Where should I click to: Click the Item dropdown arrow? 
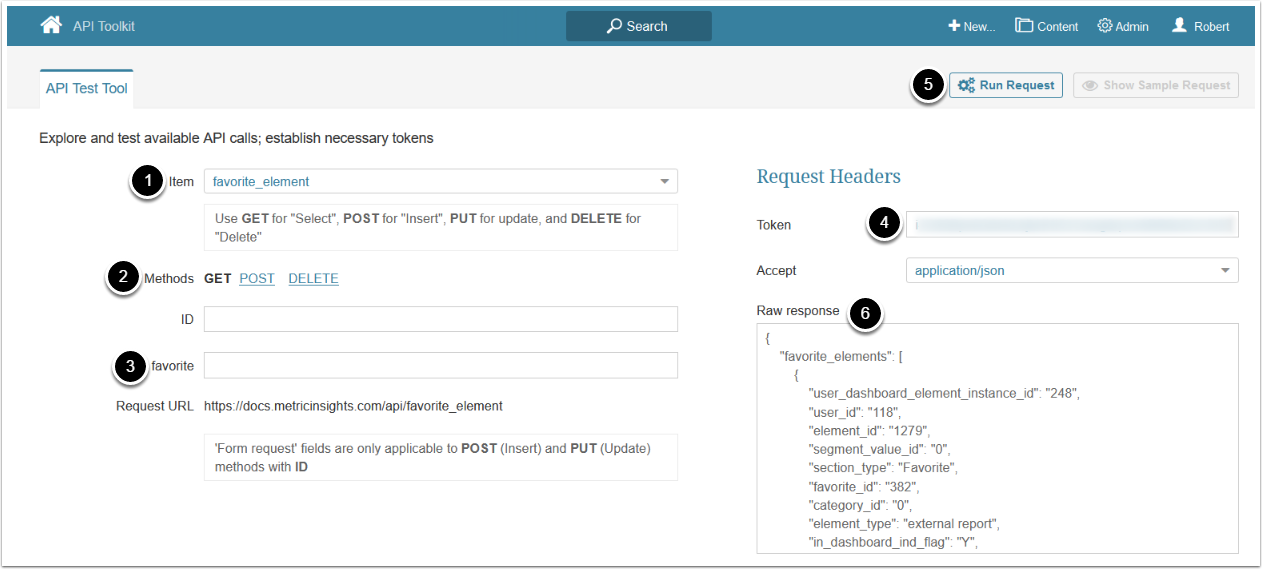click(x=664, y=182)
